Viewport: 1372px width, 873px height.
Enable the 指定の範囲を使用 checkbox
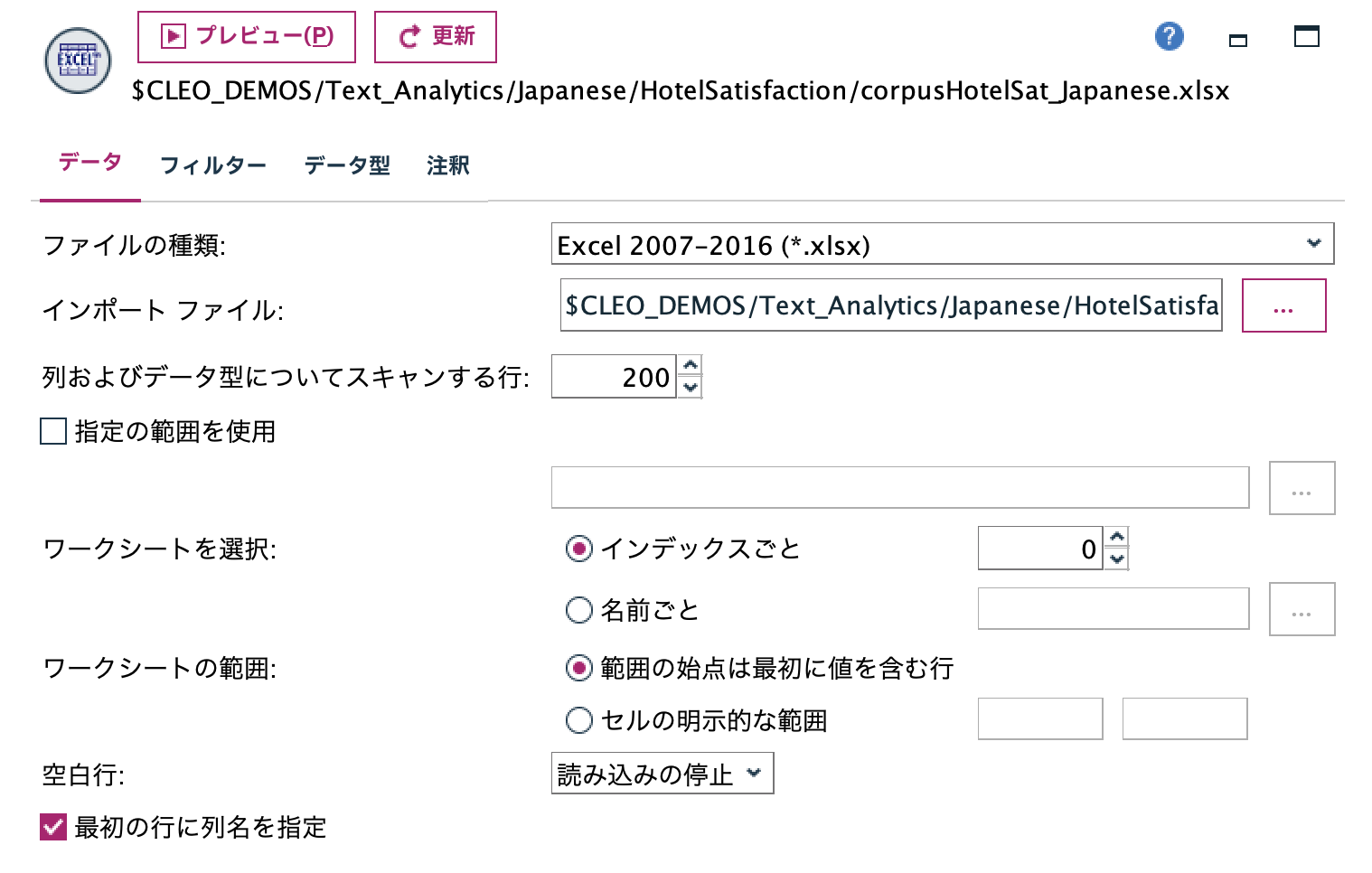[x=52, y=433]
